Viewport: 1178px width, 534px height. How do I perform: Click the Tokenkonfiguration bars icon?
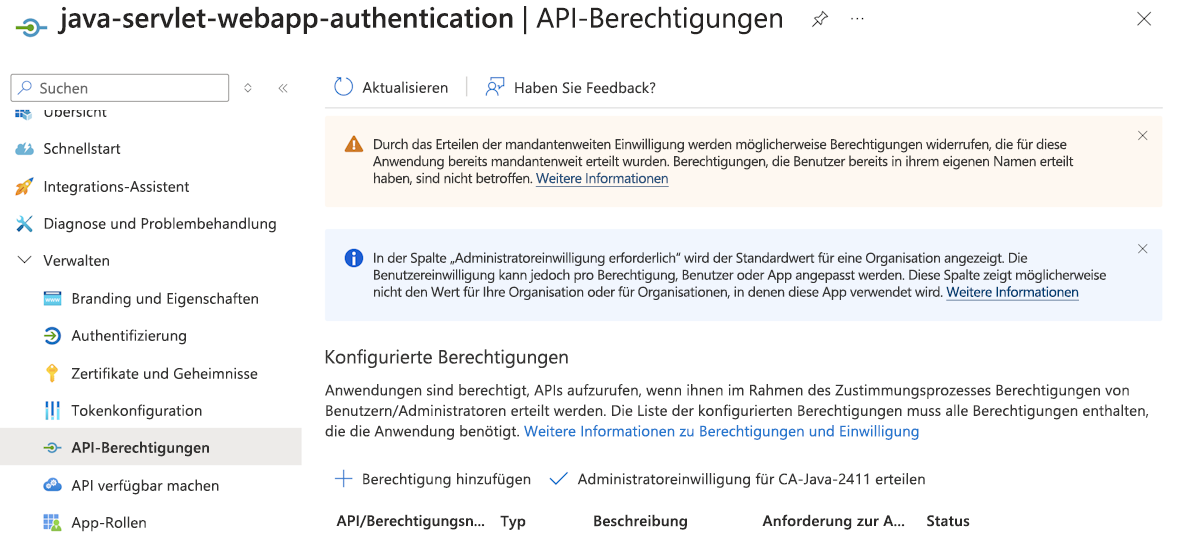point(53,411)
